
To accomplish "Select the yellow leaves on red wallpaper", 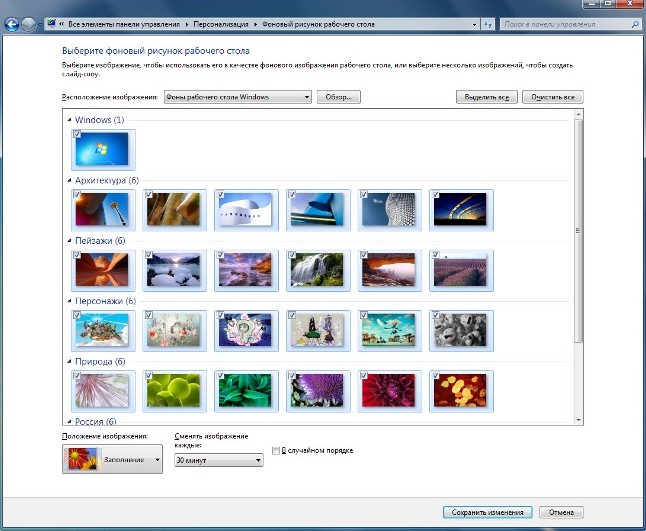I will coord(460,390).
